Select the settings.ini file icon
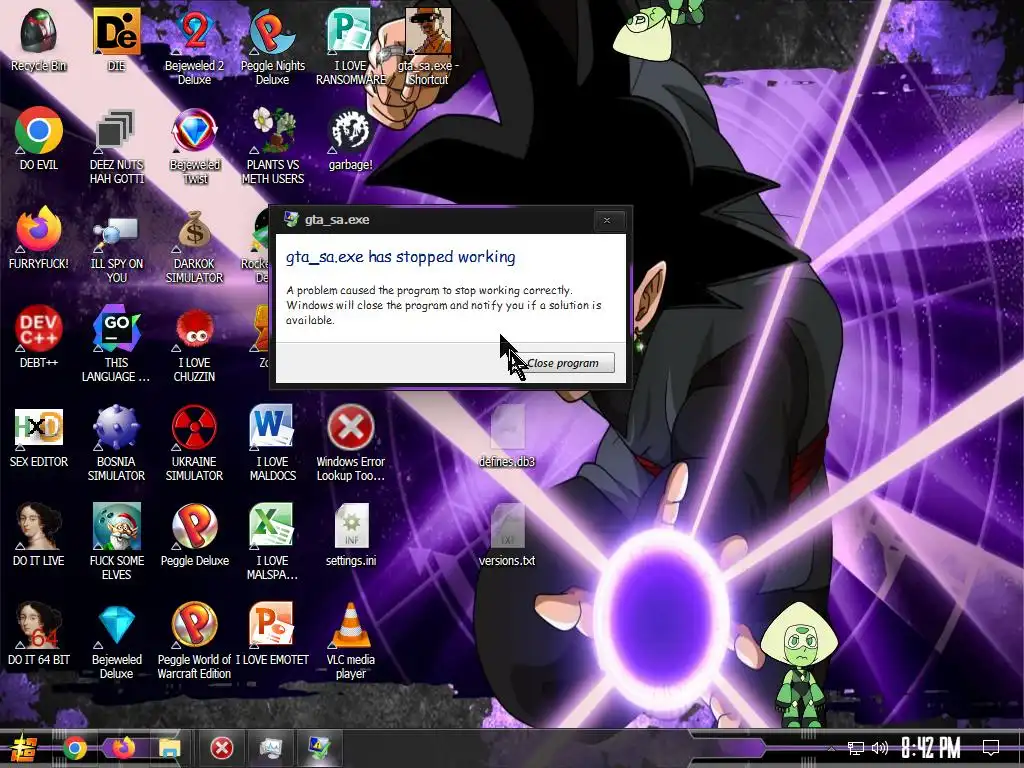Viewport: 1024px width, 768px height. (350, 526)
